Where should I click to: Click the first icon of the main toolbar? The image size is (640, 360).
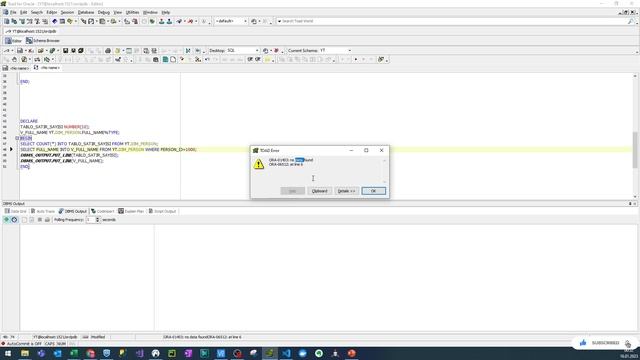(x=7, y=21)
